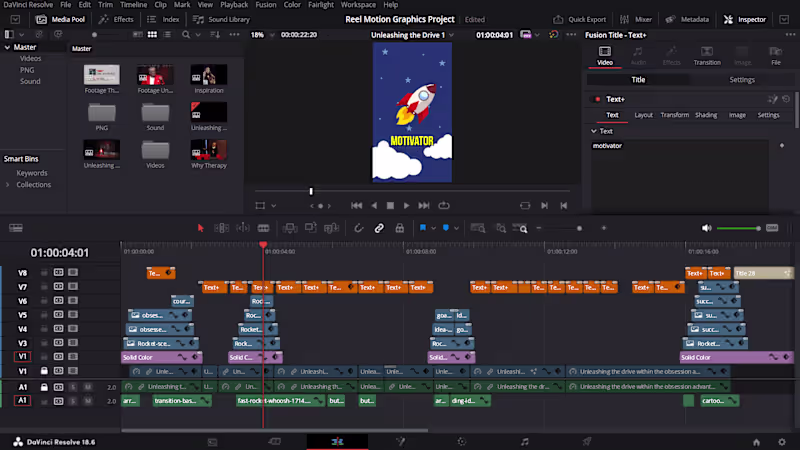Viewport: 800px width, 450px height.
Task: Collapse the Text section in the Inspector
Action: (593, 131)
